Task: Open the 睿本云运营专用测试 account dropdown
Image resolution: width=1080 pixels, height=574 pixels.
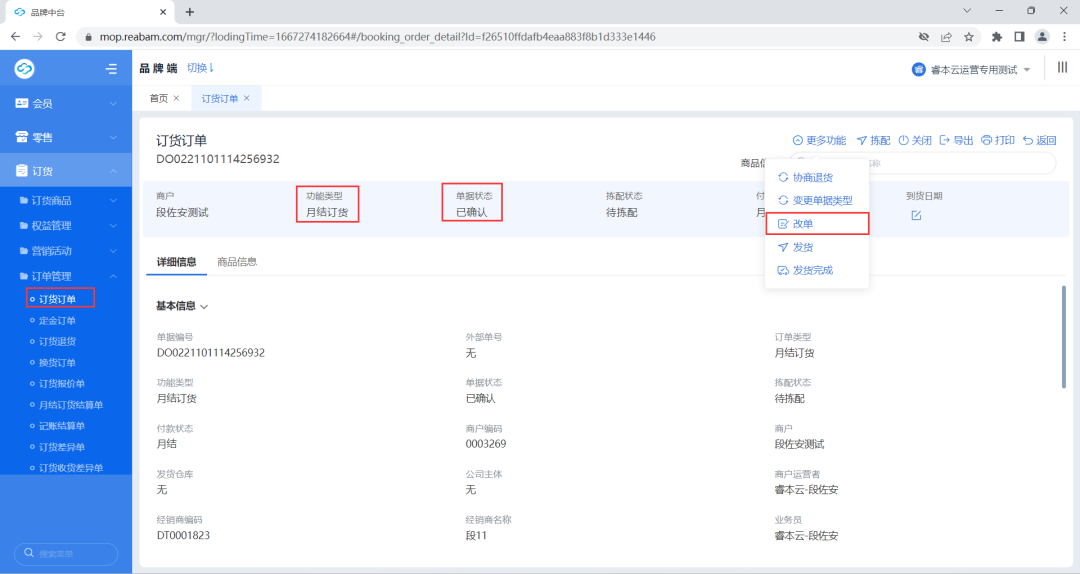Action: pos(971,69)
